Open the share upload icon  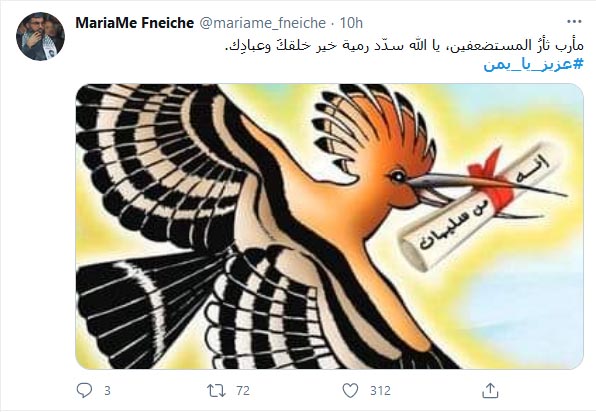point(490,390)
